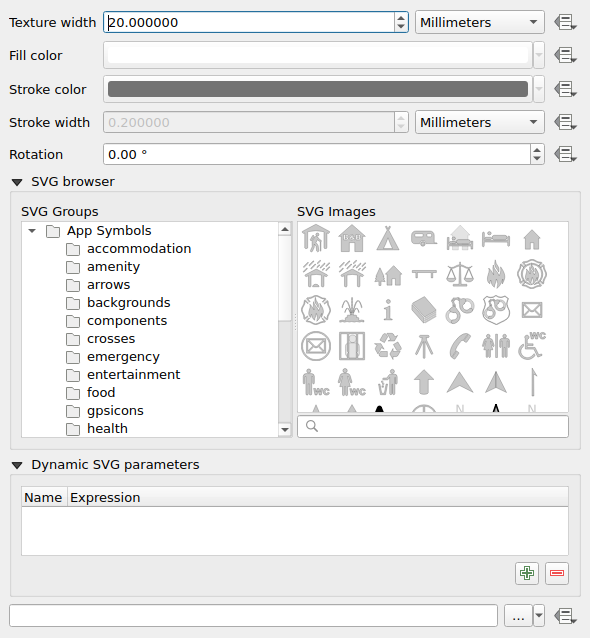Pick the person at waste bin image
The width and height of the screenshot is (590, 638).
tap(388, 382)
